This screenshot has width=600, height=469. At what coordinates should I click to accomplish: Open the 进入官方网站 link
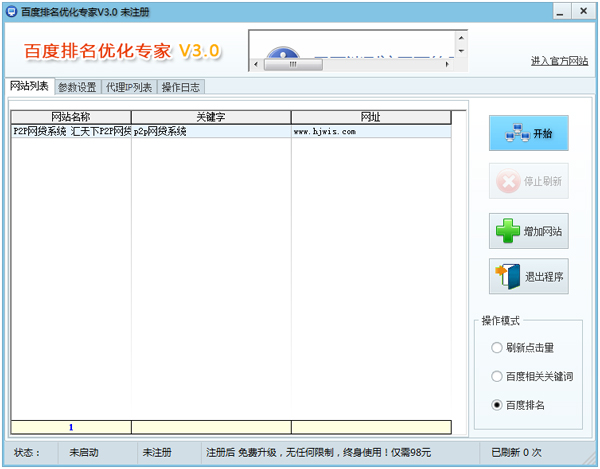coord(559,61)
